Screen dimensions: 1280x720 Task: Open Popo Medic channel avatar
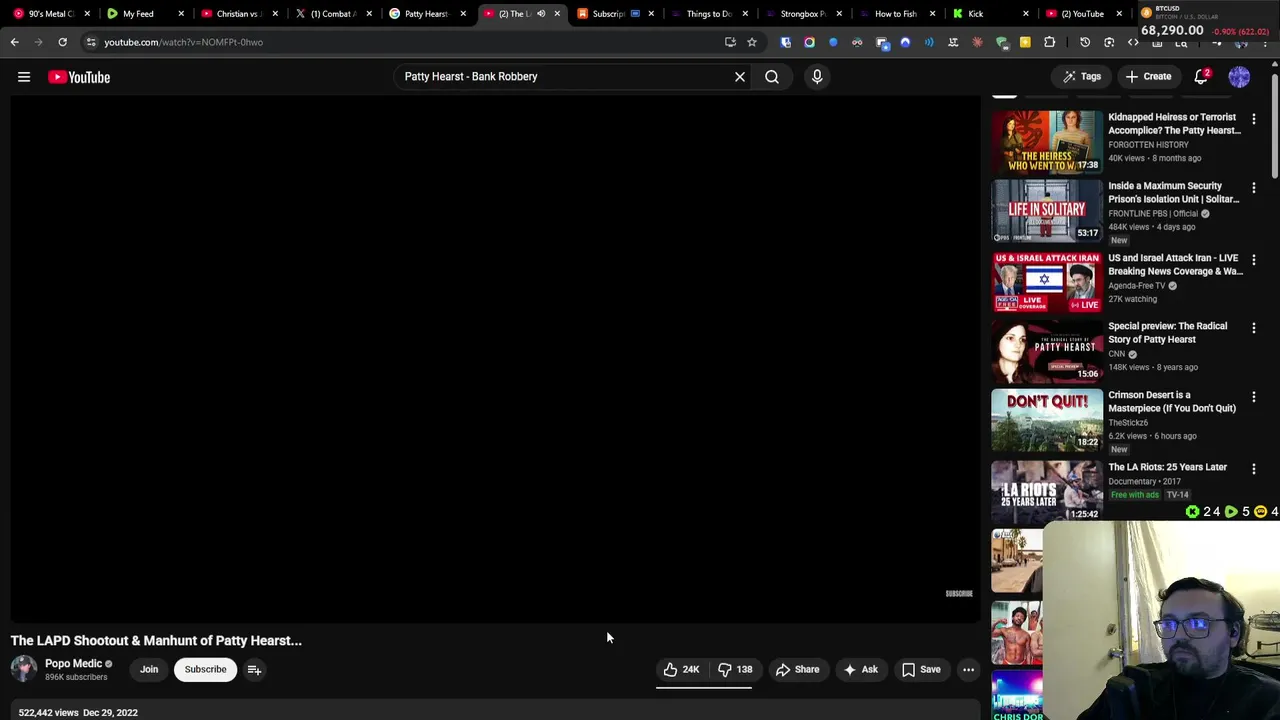tap(24, 669)
